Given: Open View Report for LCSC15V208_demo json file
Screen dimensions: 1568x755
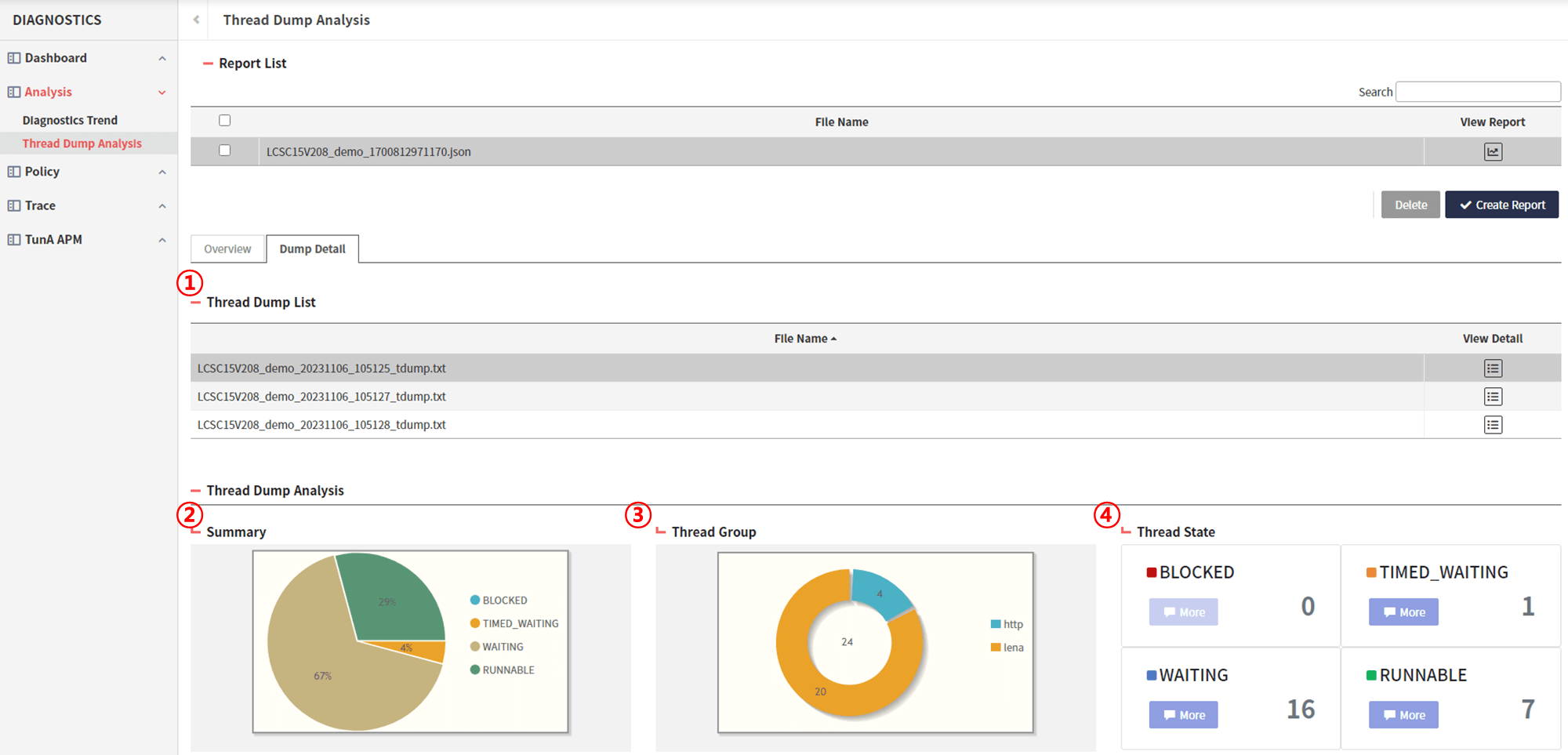Looking at the screenshot, I should [x=1492, y=151].
